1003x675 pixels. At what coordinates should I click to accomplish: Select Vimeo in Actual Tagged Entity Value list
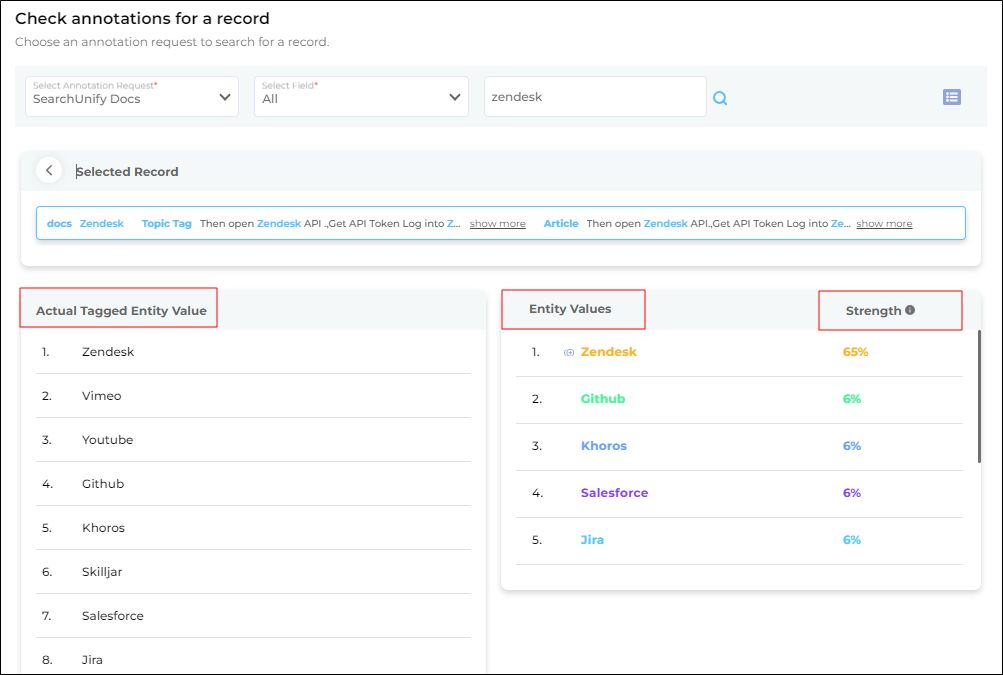[x=101, y=396]
